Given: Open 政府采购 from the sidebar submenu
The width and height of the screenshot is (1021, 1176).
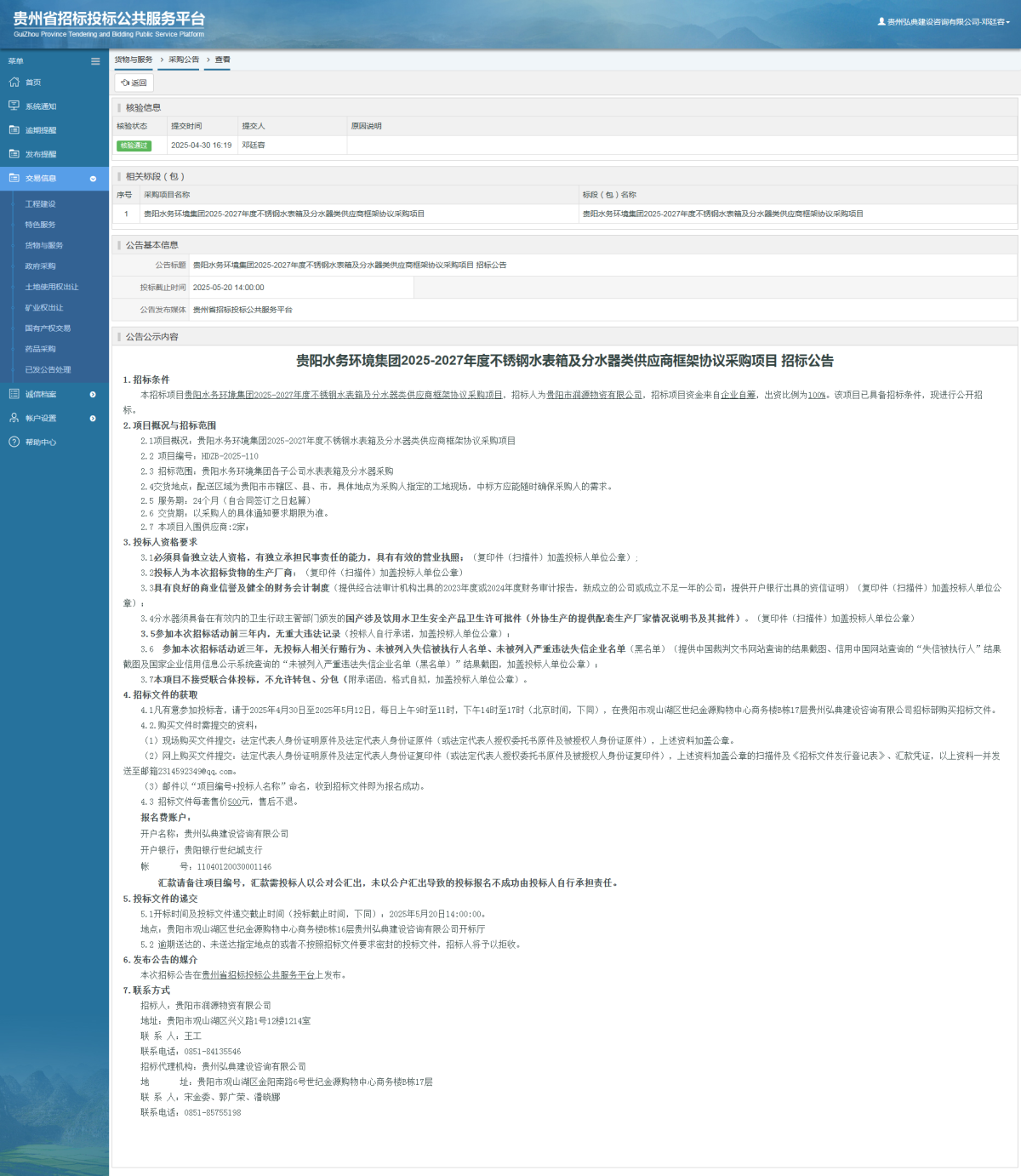Looking at the screenshot, I should click(40, 266).
